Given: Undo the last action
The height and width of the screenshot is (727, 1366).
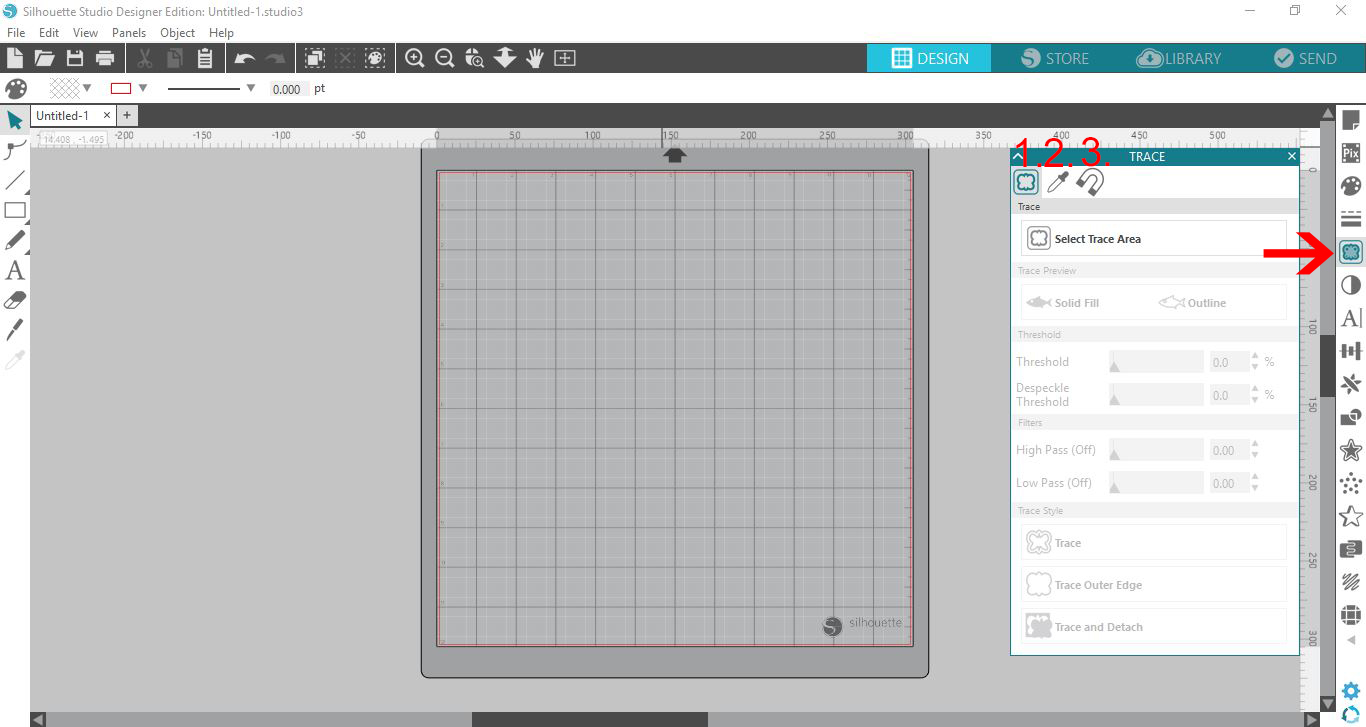Looking at the screenshot, I should click(244, 58).
